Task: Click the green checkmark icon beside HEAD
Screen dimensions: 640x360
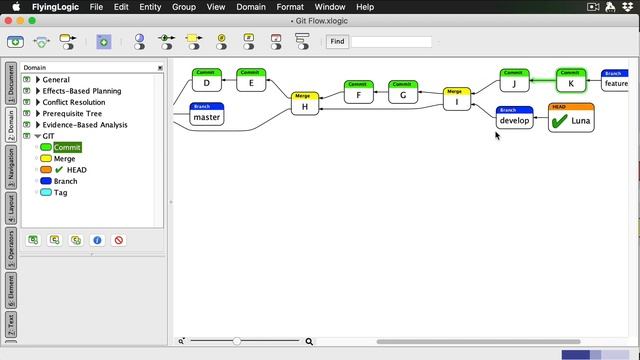Action: point(59,169)
